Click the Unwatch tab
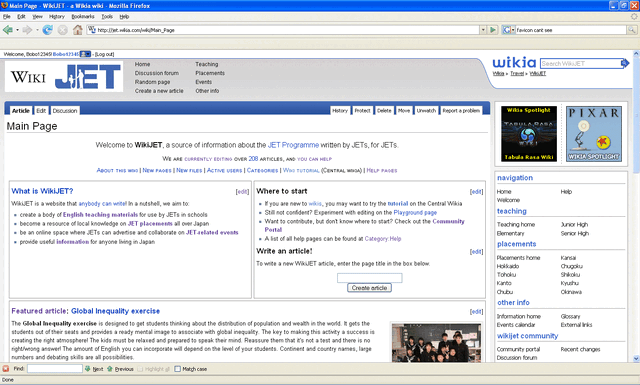 coord(427,111)
